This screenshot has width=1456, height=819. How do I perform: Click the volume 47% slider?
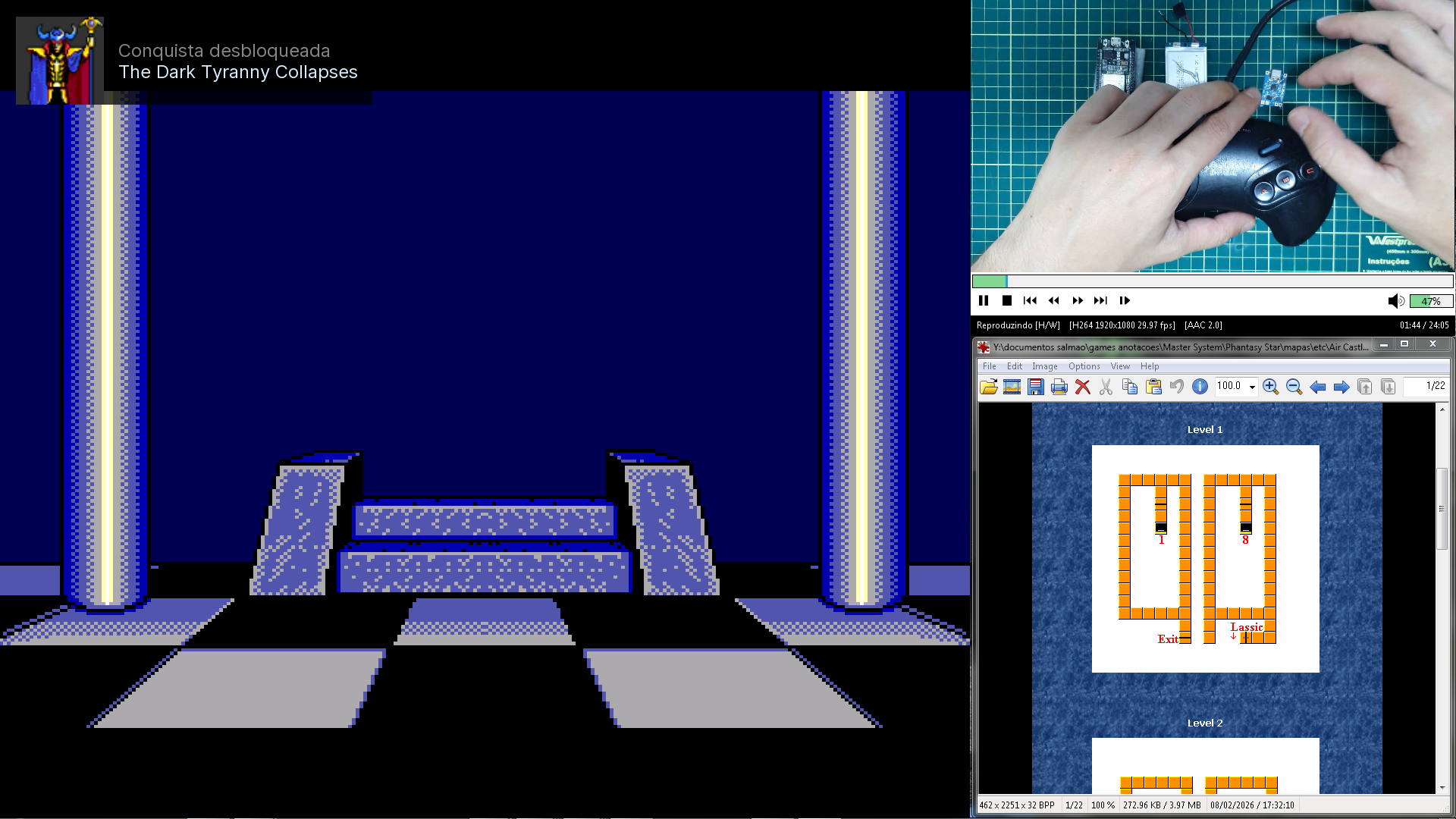pyautogui.click(x=1431, y=301)
